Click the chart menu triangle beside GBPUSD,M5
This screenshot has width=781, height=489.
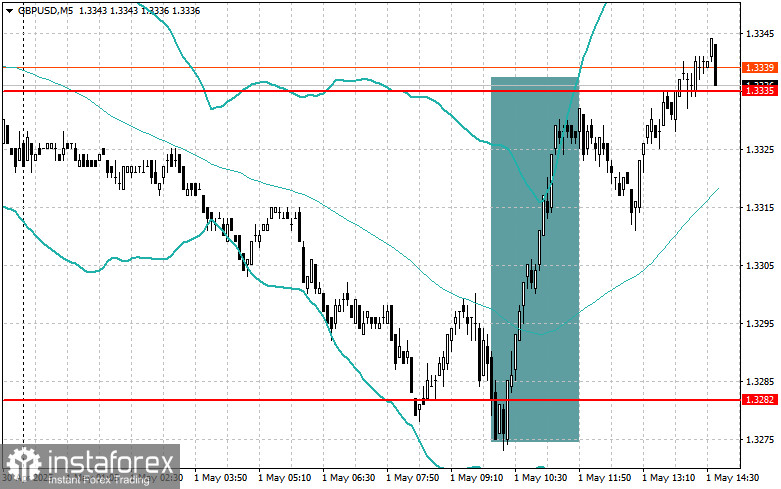[x=9, y=10]
